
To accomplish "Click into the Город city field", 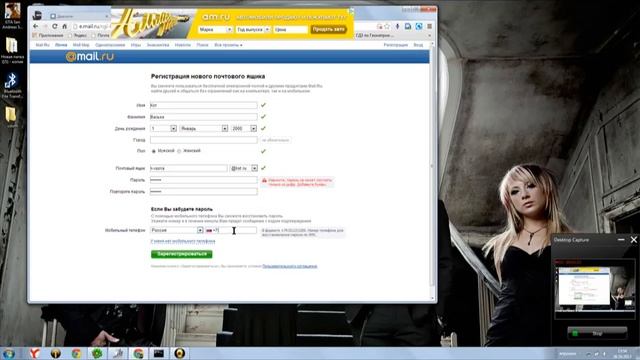I will tap(203, 140).
